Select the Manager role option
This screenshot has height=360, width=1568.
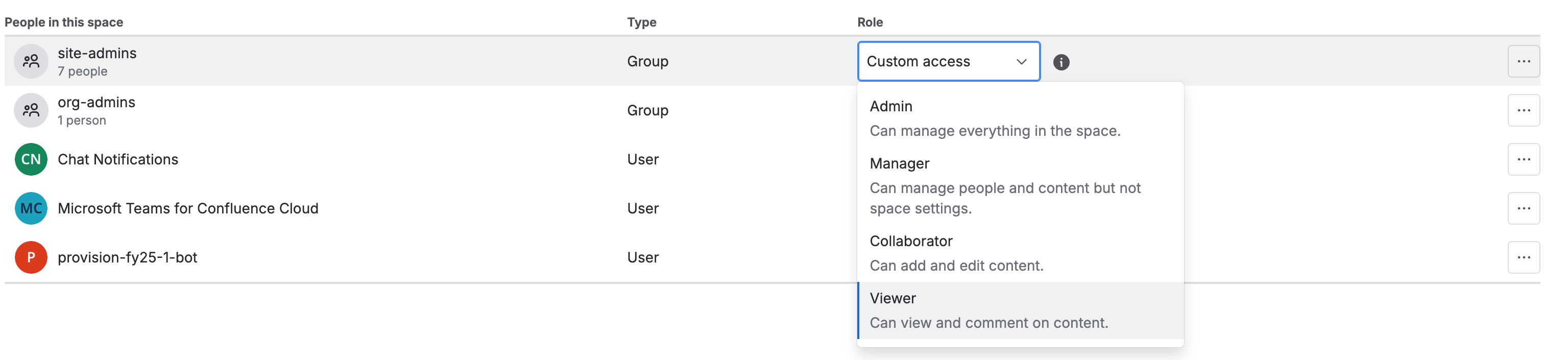[1020, 186]
